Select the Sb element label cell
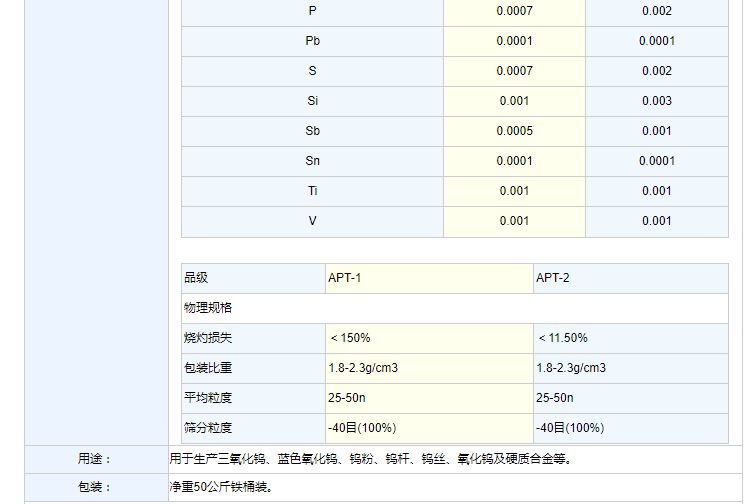Screen dimensions: 752x504 pyautogui.click(x=313, y=131)
